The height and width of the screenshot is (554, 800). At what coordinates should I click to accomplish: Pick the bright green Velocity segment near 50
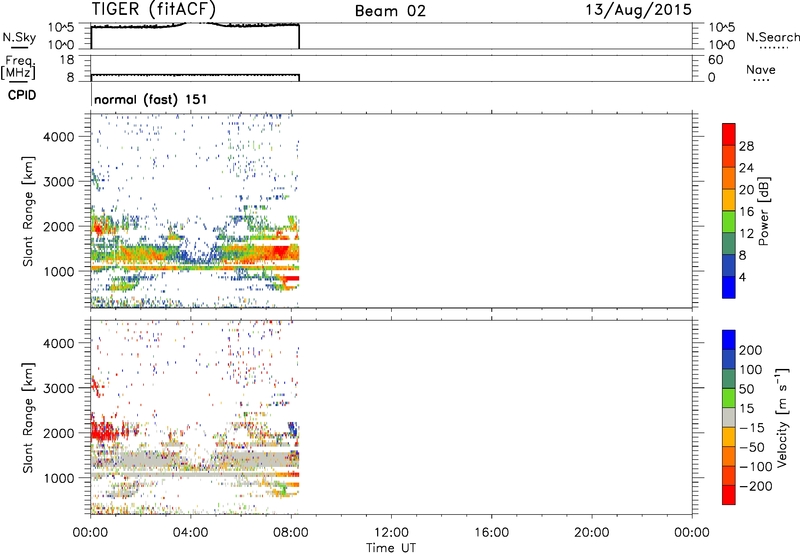click(729, 398)
